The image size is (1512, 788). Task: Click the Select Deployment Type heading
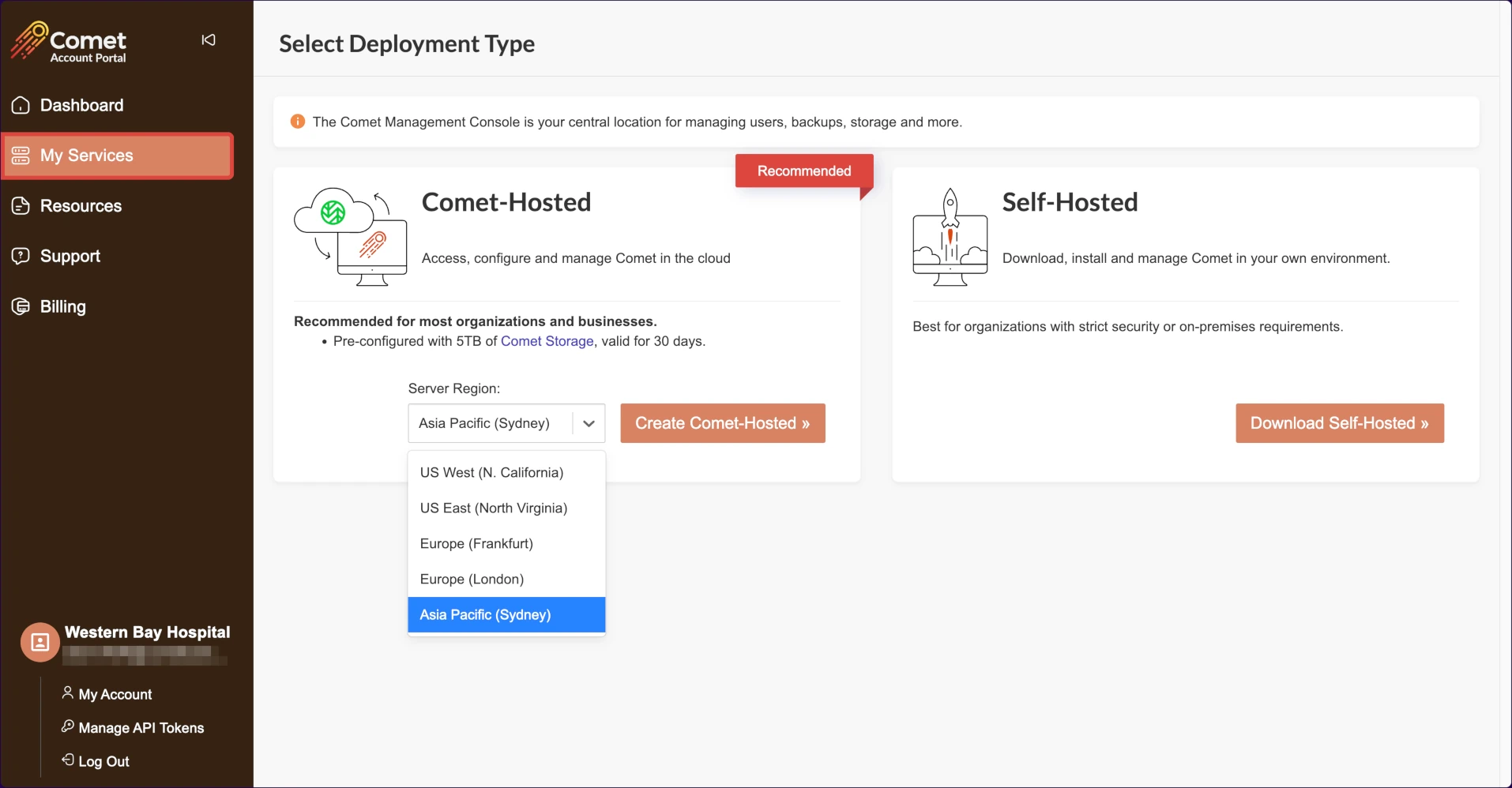click(407, 43)
